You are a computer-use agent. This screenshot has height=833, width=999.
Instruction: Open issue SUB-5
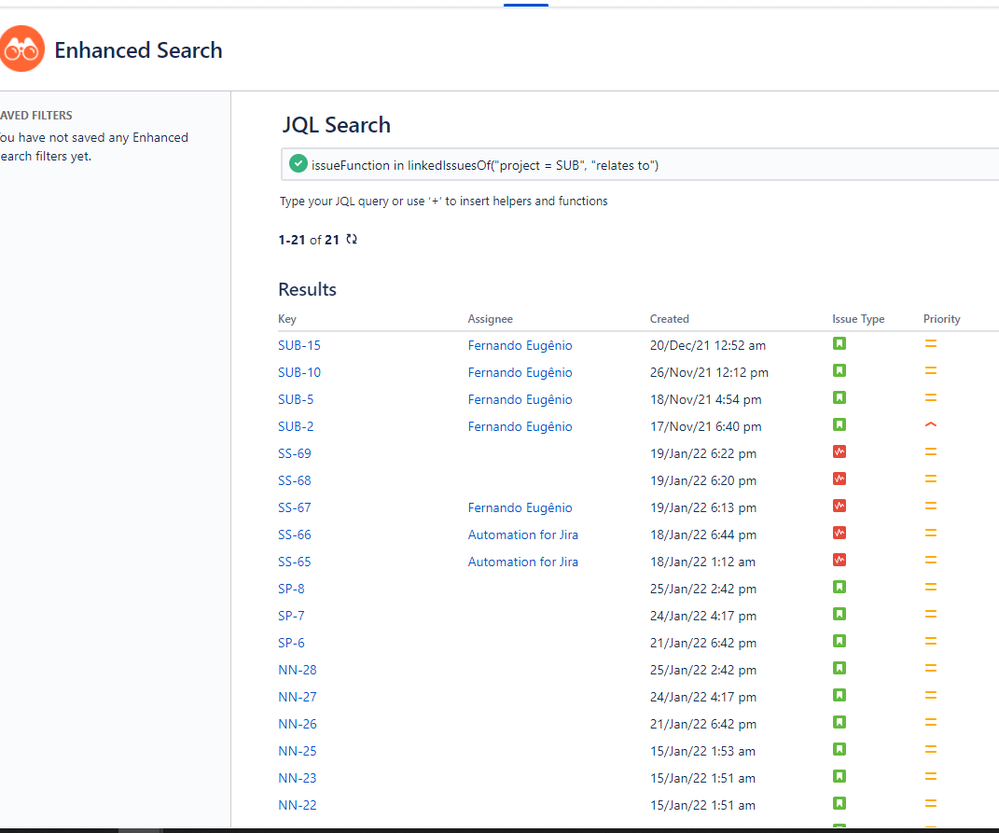296,400
